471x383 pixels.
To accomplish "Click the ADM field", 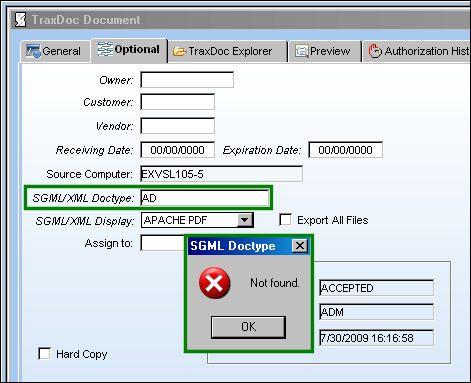I will (x=376, y=312).
